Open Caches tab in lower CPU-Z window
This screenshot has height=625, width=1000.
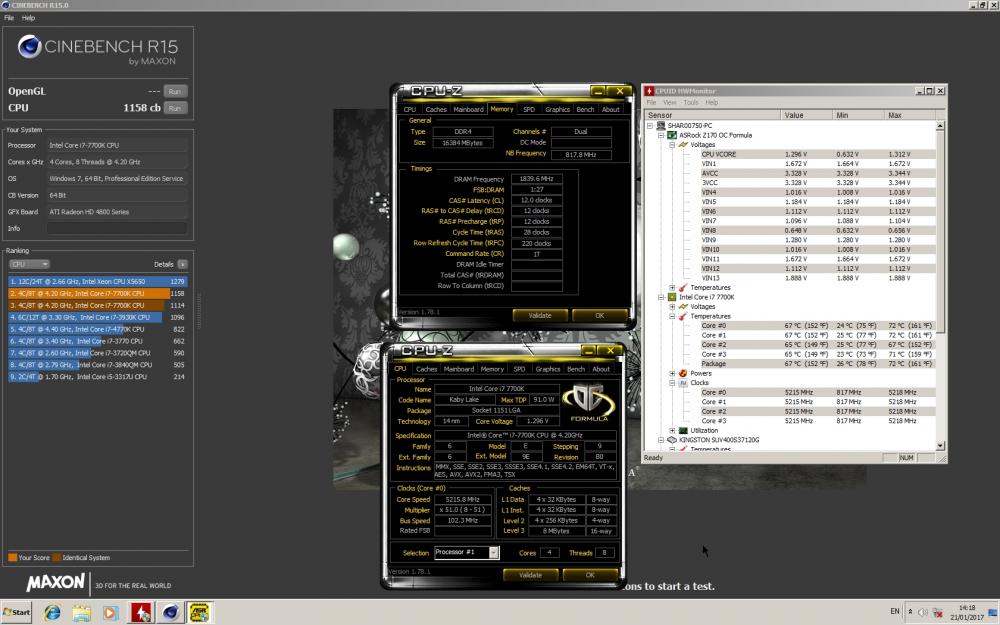[x=427, y=369]
